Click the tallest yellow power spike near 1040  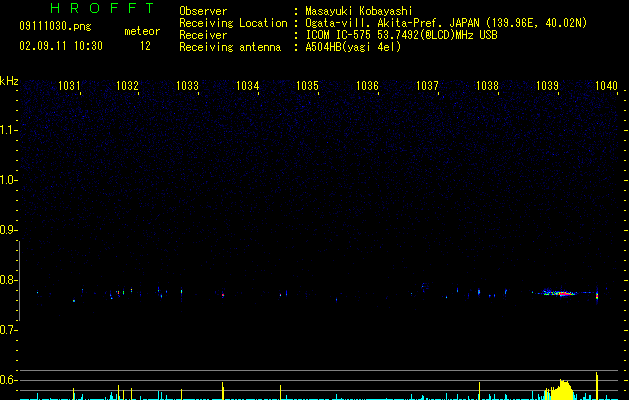click(x=597, y=386)
